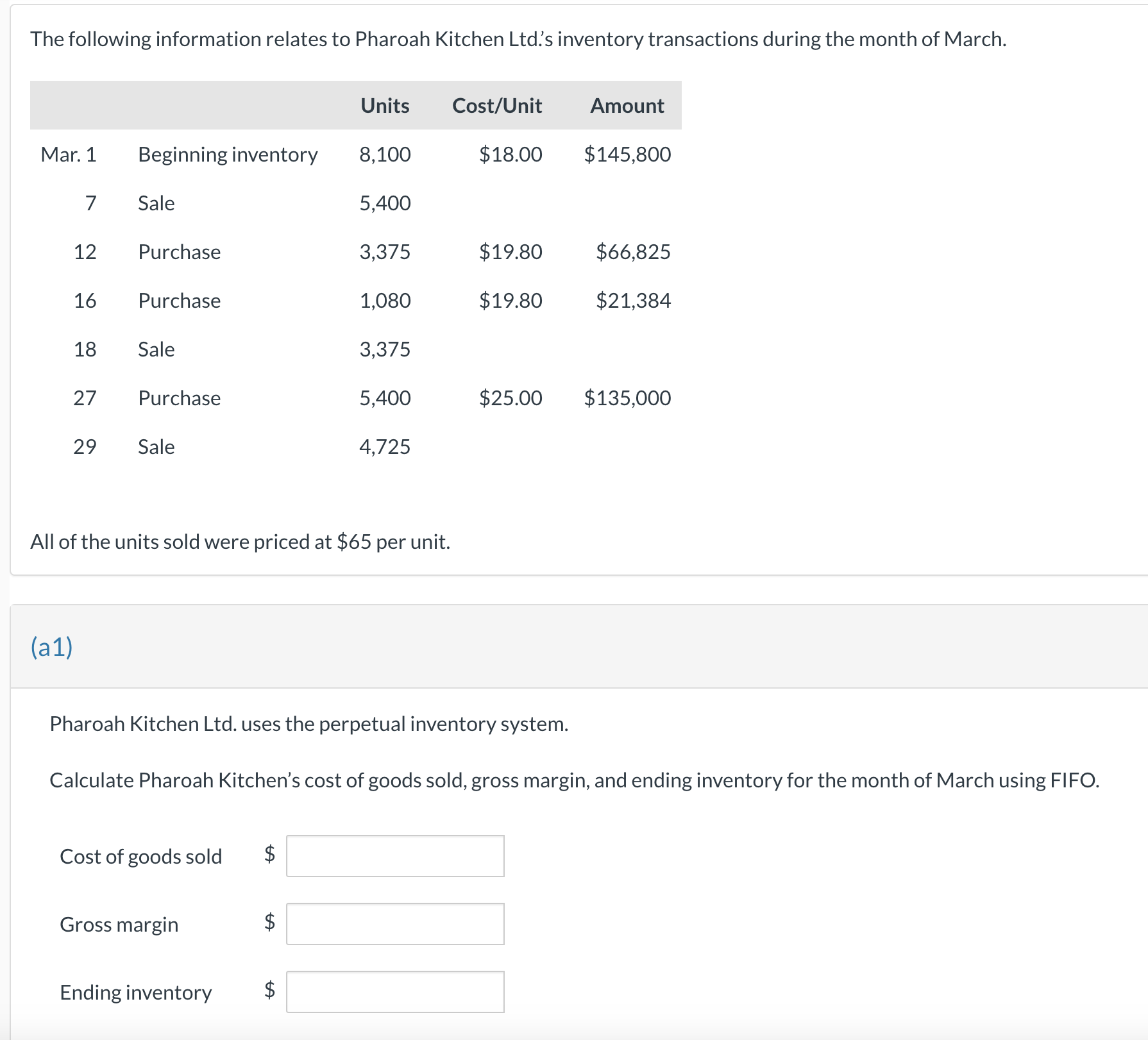This screenshot has width=1148, height=1040.
Task: Click the Beginning inventory row label
Action: click(x=228, y=155)
